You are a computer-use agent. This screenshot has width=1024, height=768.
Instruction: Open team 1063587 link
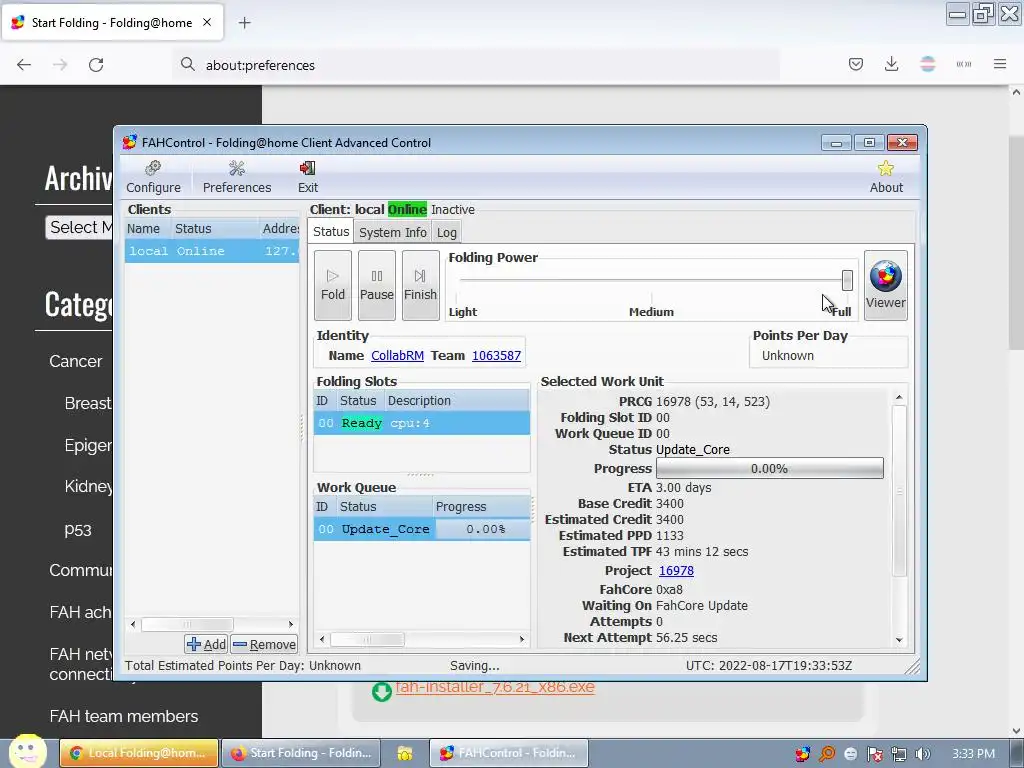pos(496,356)
